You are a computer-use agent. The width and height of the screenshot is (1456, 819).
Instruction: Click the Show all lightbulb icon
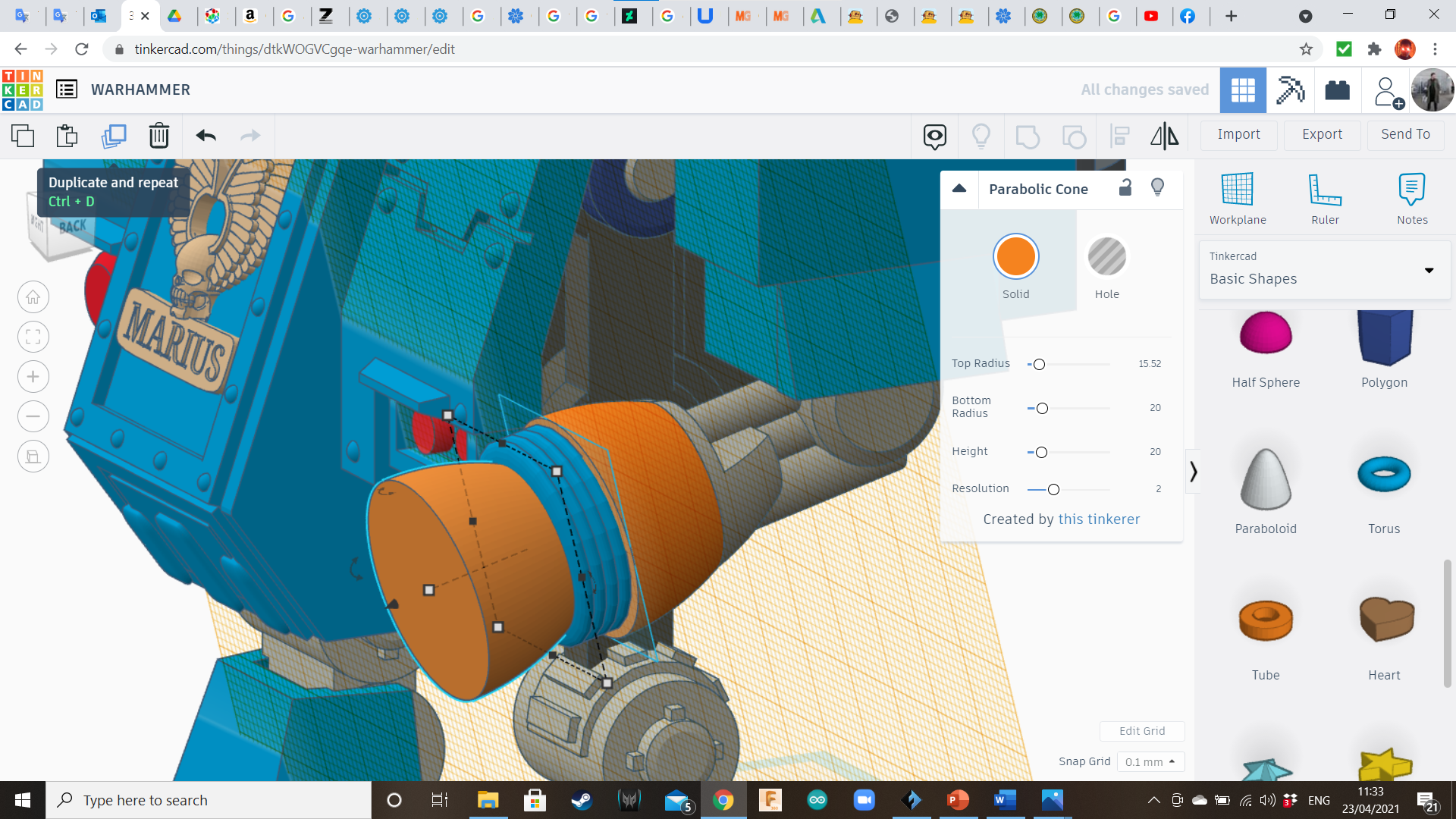pos(981,136)
